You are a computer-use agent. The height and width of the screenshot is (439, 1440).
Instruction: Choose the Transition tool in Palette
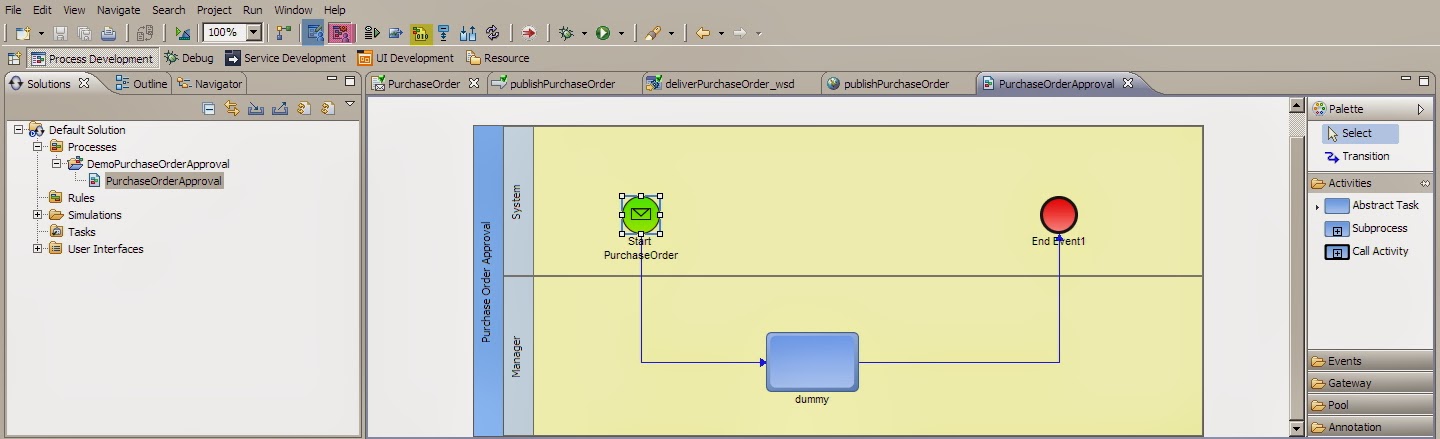[1357, 156]
